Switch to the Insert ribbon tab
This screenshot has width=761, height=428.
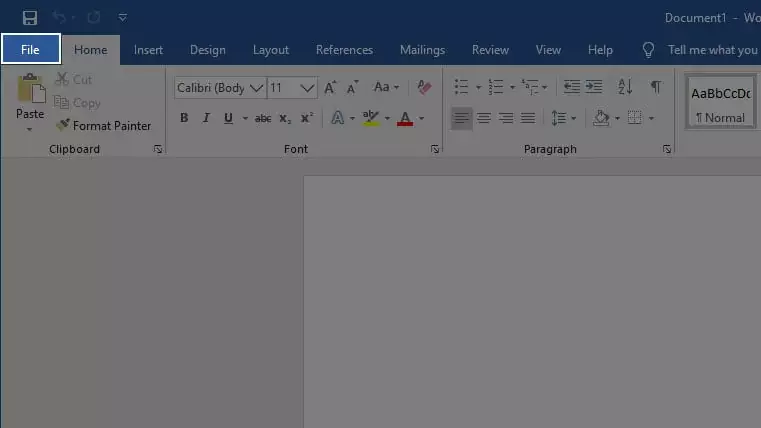tap(148, 50)
